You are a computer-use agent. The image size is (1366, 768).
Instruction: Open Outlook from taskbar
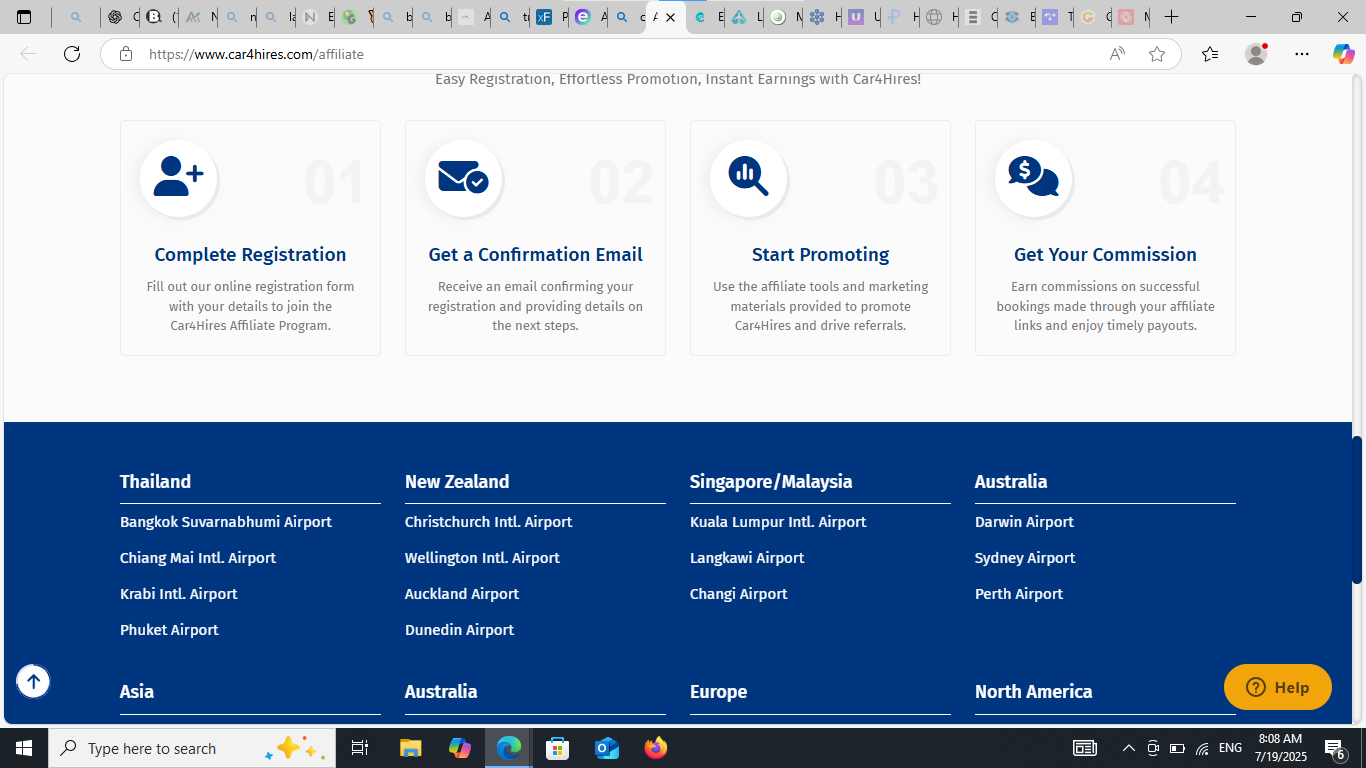click(607, 748)
